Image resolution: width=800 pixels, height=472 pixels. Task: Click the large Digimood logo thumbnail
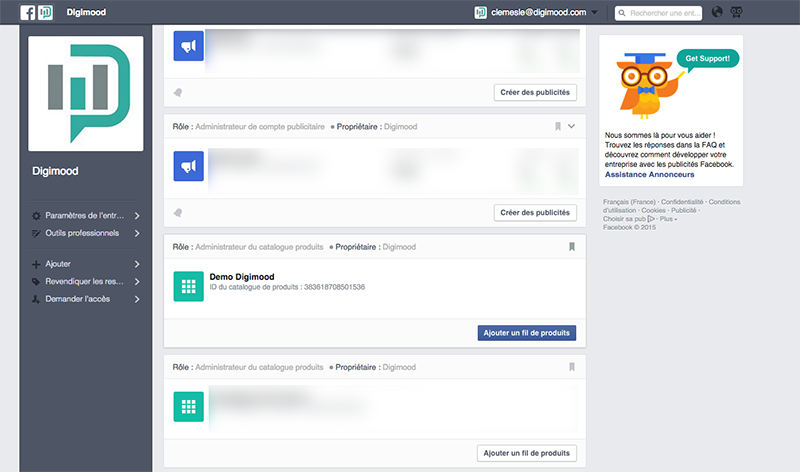(86, 93)
